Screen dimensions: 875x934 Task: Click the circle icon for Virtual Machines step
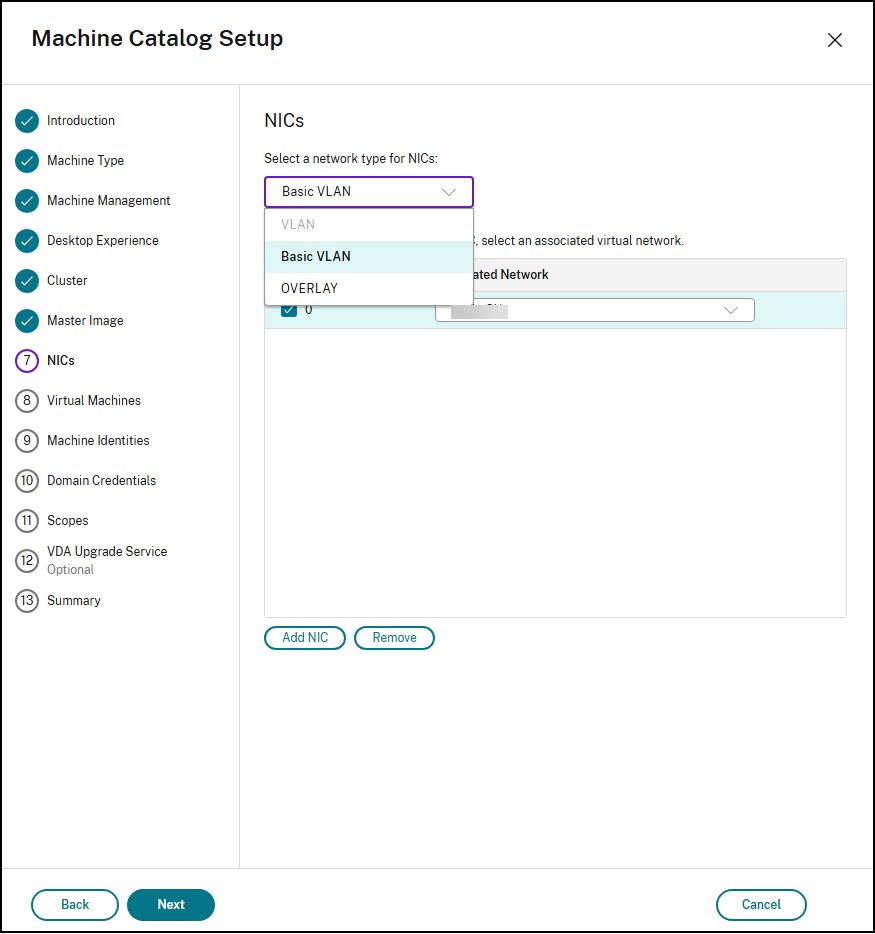[x=26, y=400]
